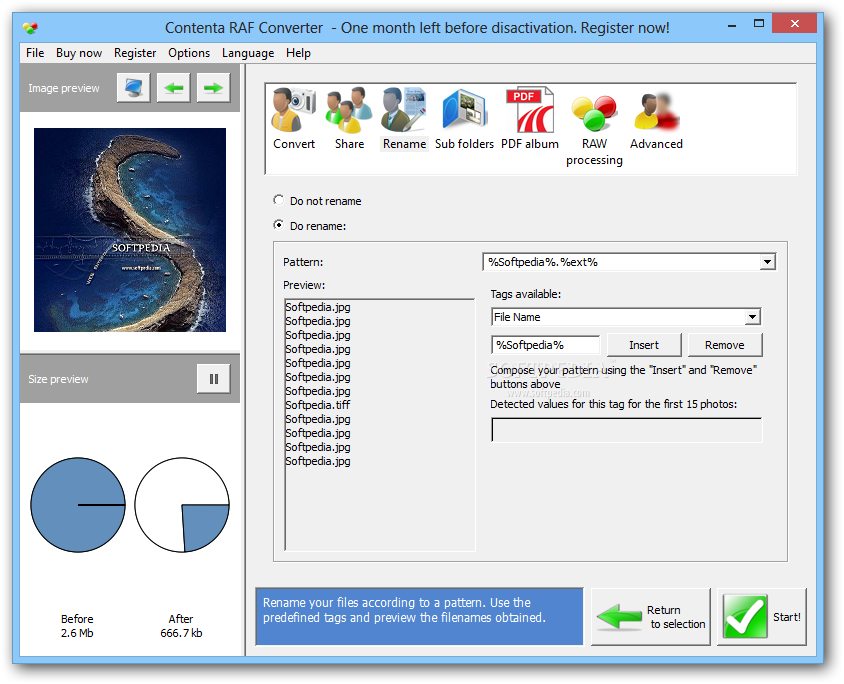Open the Help menu
844x684 pixels.
click(298, 53)
